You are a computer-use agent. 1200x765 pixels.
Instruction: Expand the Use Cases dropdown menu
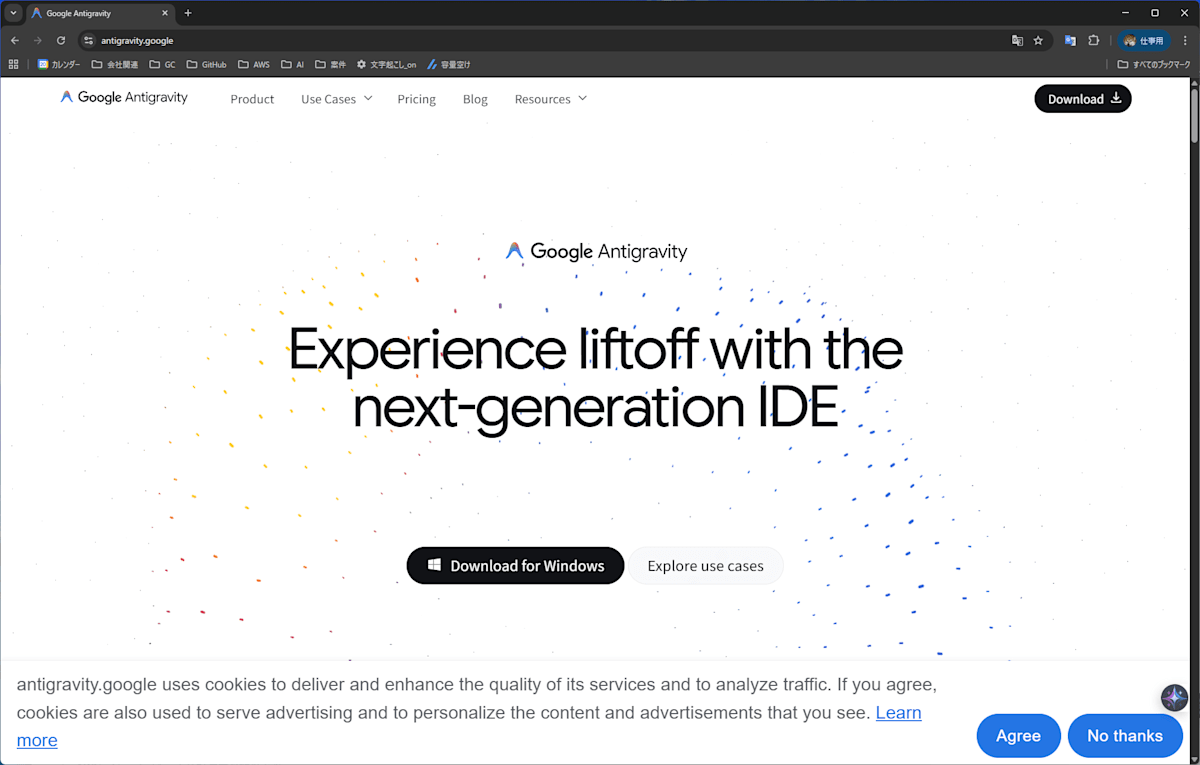(x=336, y=99)
